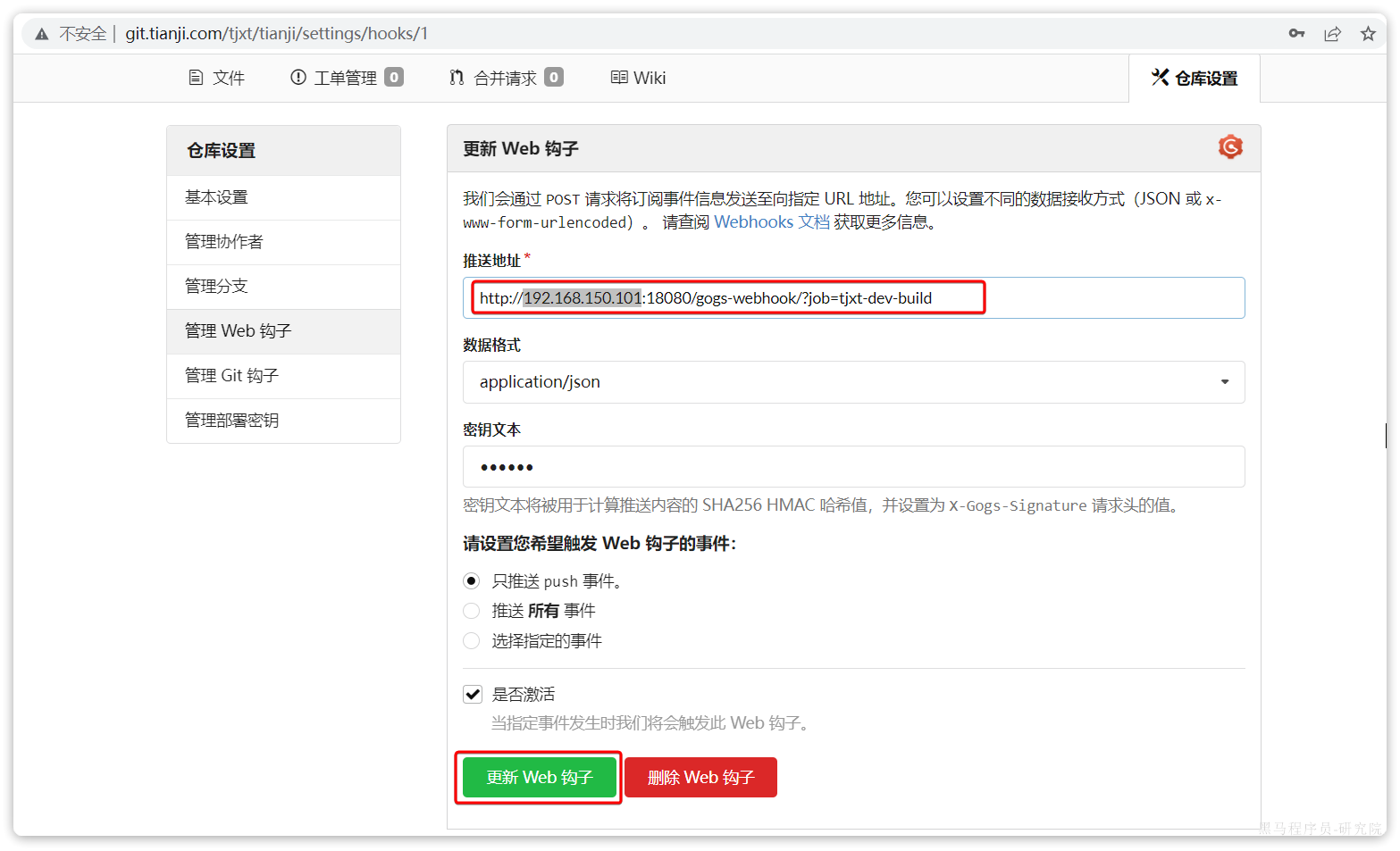1400x851 pixels.
Task: Click the 密钥文本 secret input field
Action: tap(853, 467)
